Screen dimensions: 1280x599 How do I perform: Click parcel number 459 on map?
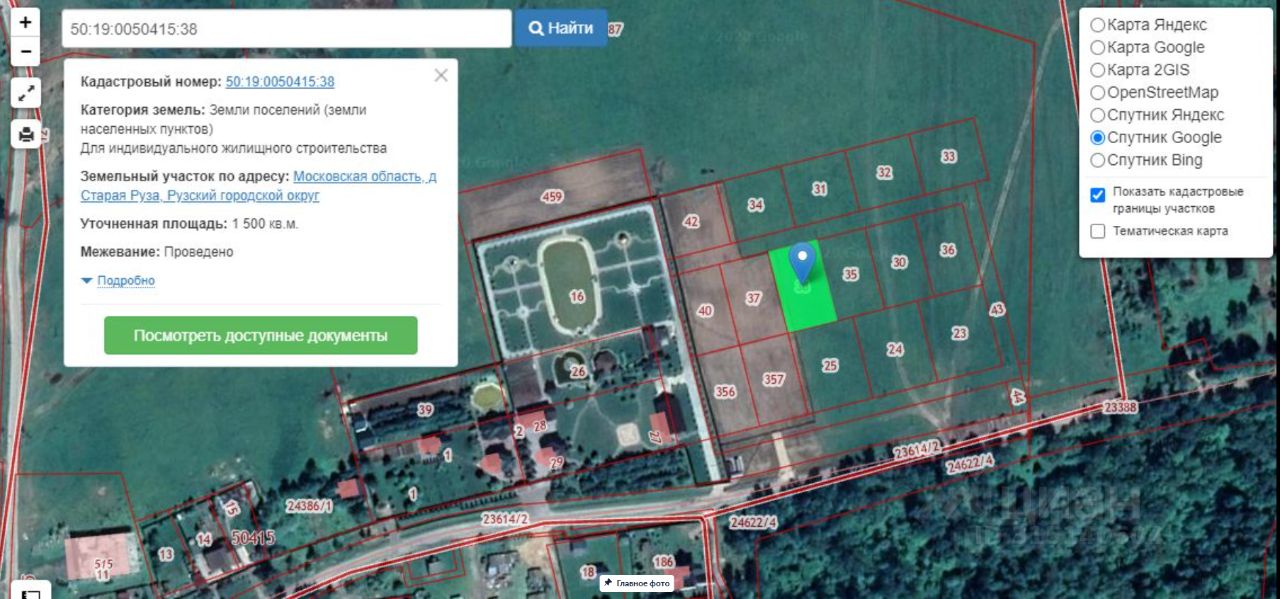(551, 197)
